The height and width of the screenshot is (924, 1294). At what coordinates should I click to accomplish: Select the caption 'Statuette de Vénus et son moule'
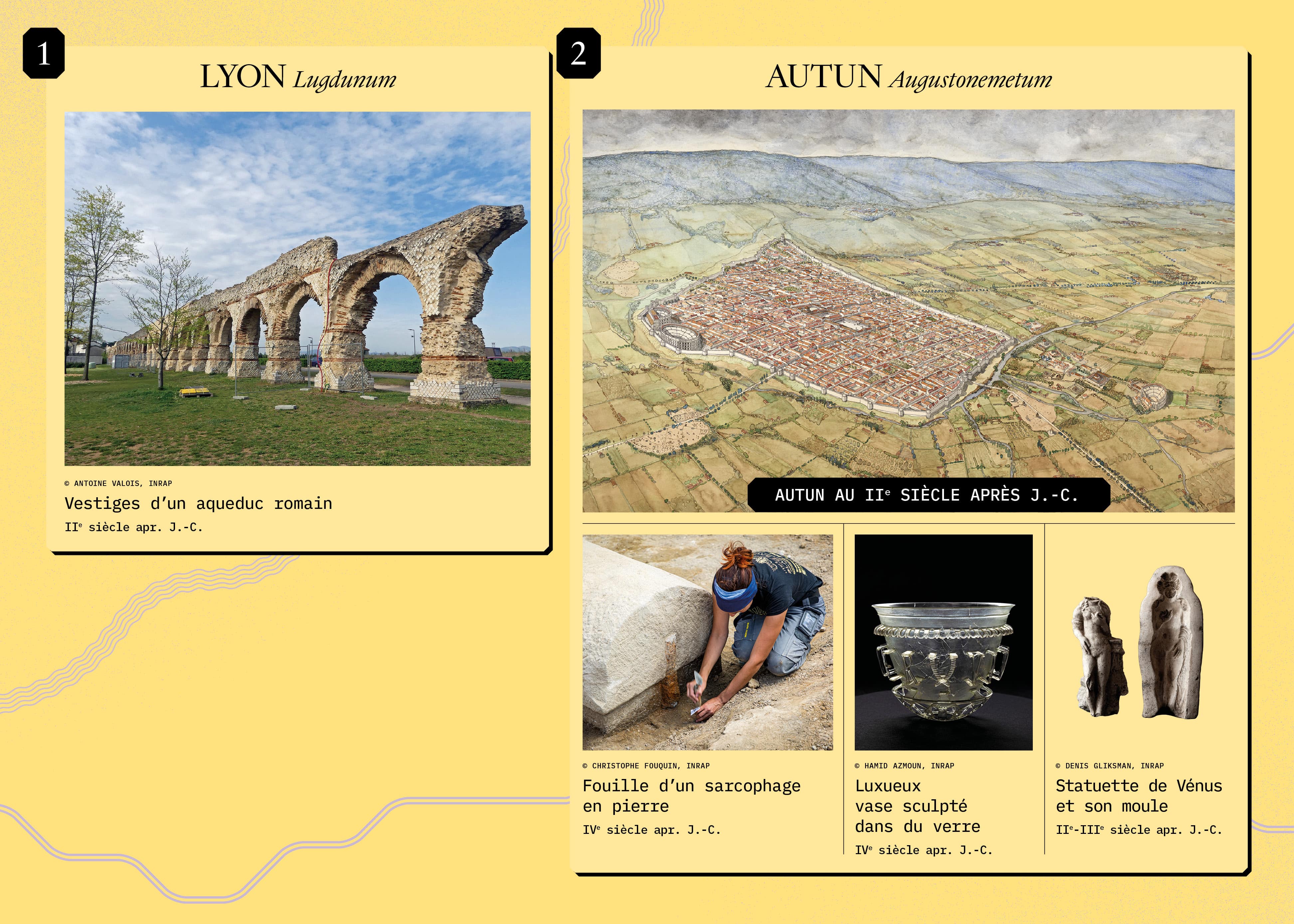(1139, 796)
